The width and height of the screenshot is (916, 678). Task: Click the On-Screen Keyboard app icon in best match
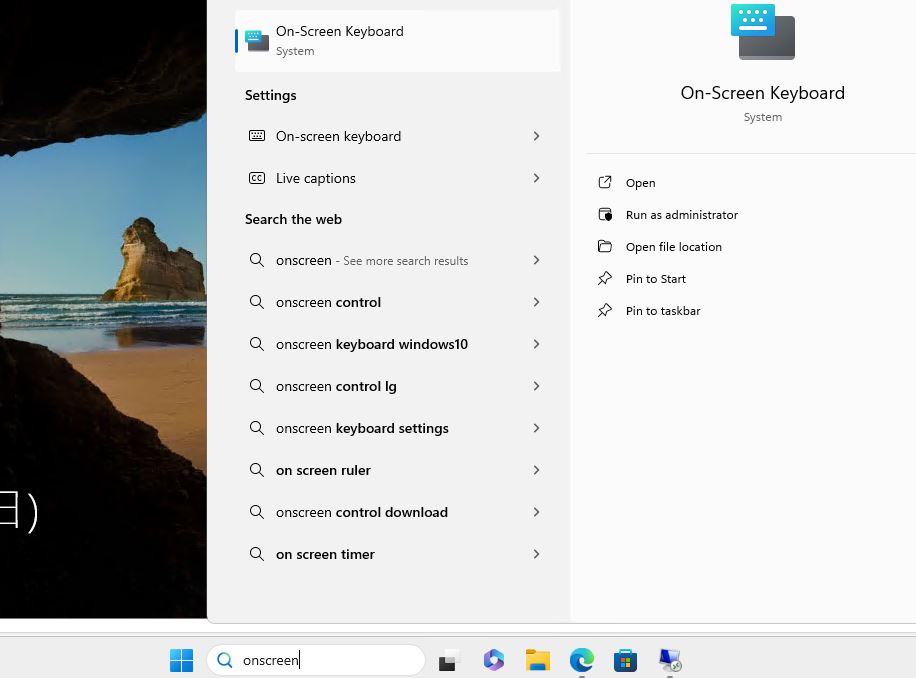256,41
